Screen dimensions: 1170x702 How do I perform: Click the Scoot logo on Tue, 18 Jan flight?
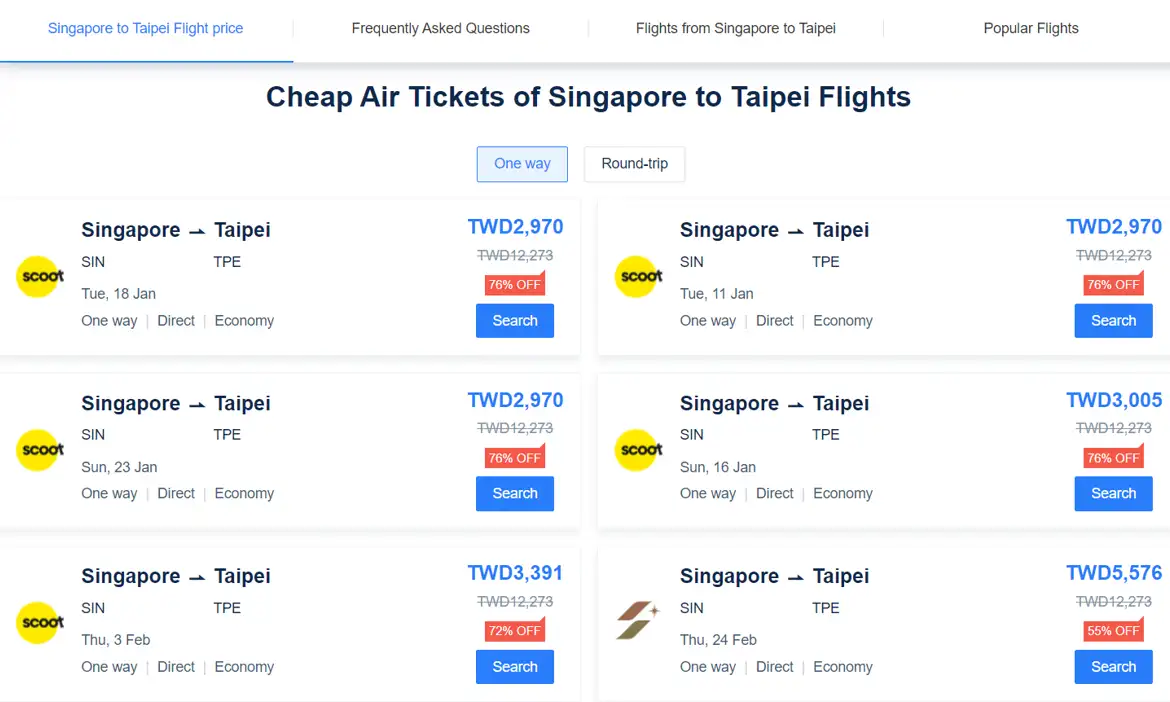[x=40, y=277]
